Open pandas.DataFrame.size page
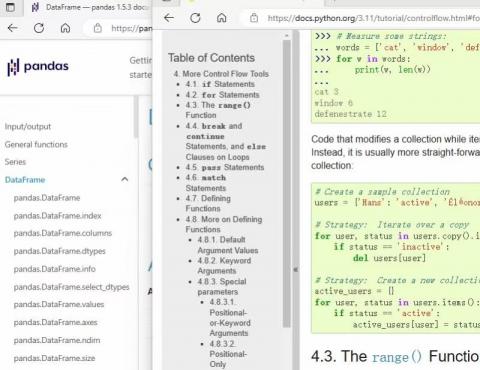Viewport: 480px width, 370px height. coord(54,358)
